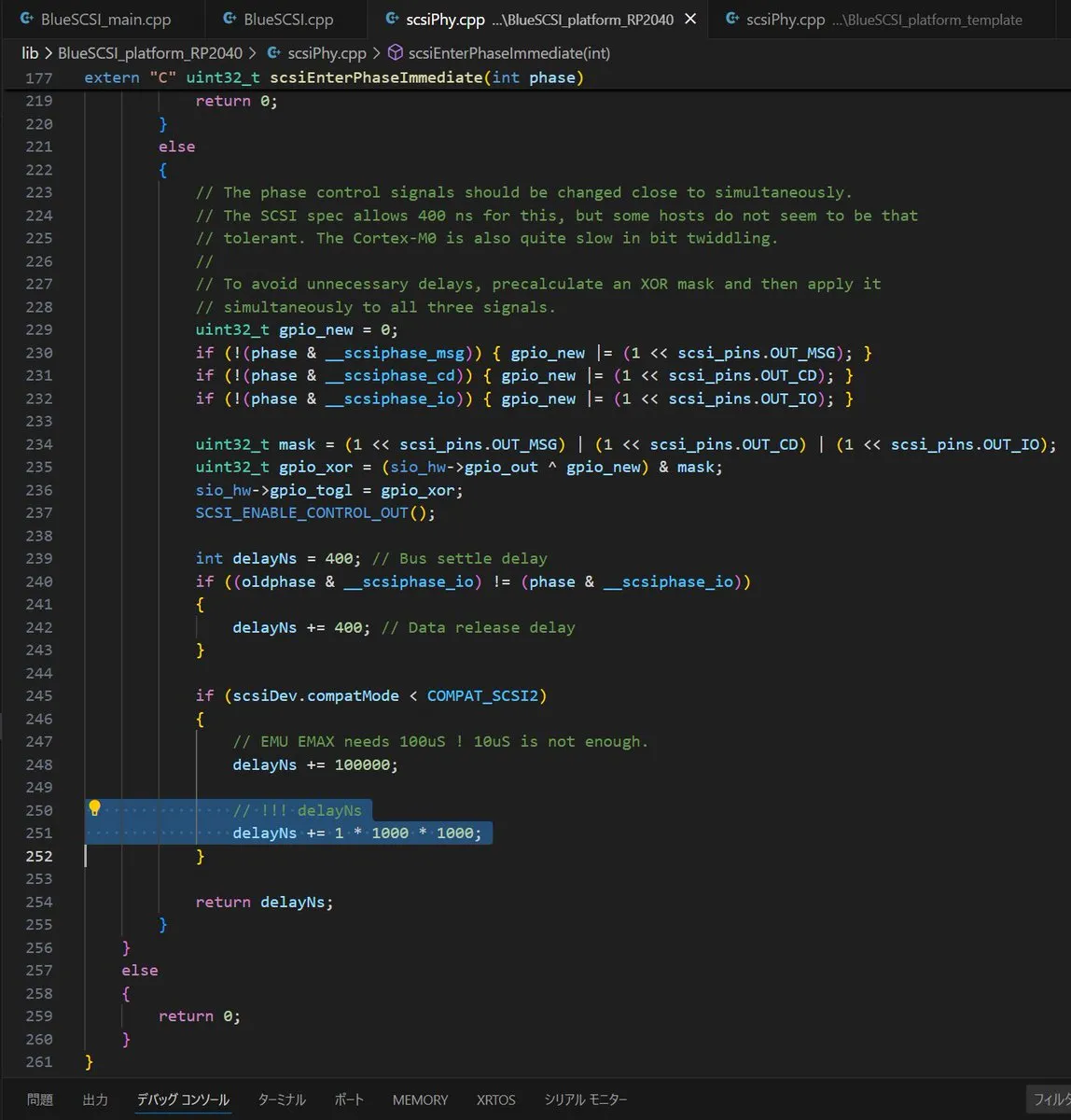Click the 'COMPAT_SCSI2' constant
Screen dimensions: 1071x1120
(482, 695)
